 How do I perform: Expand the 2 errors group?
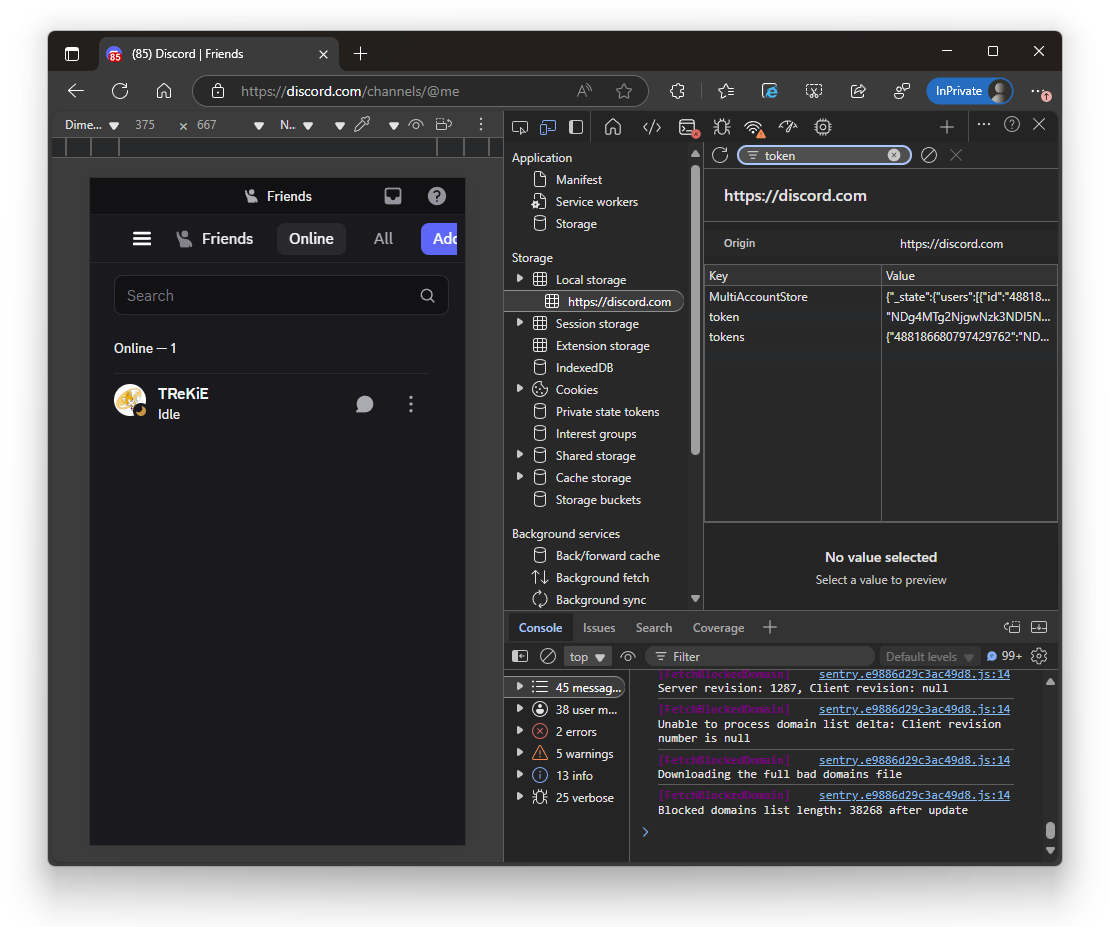point(520,731)
